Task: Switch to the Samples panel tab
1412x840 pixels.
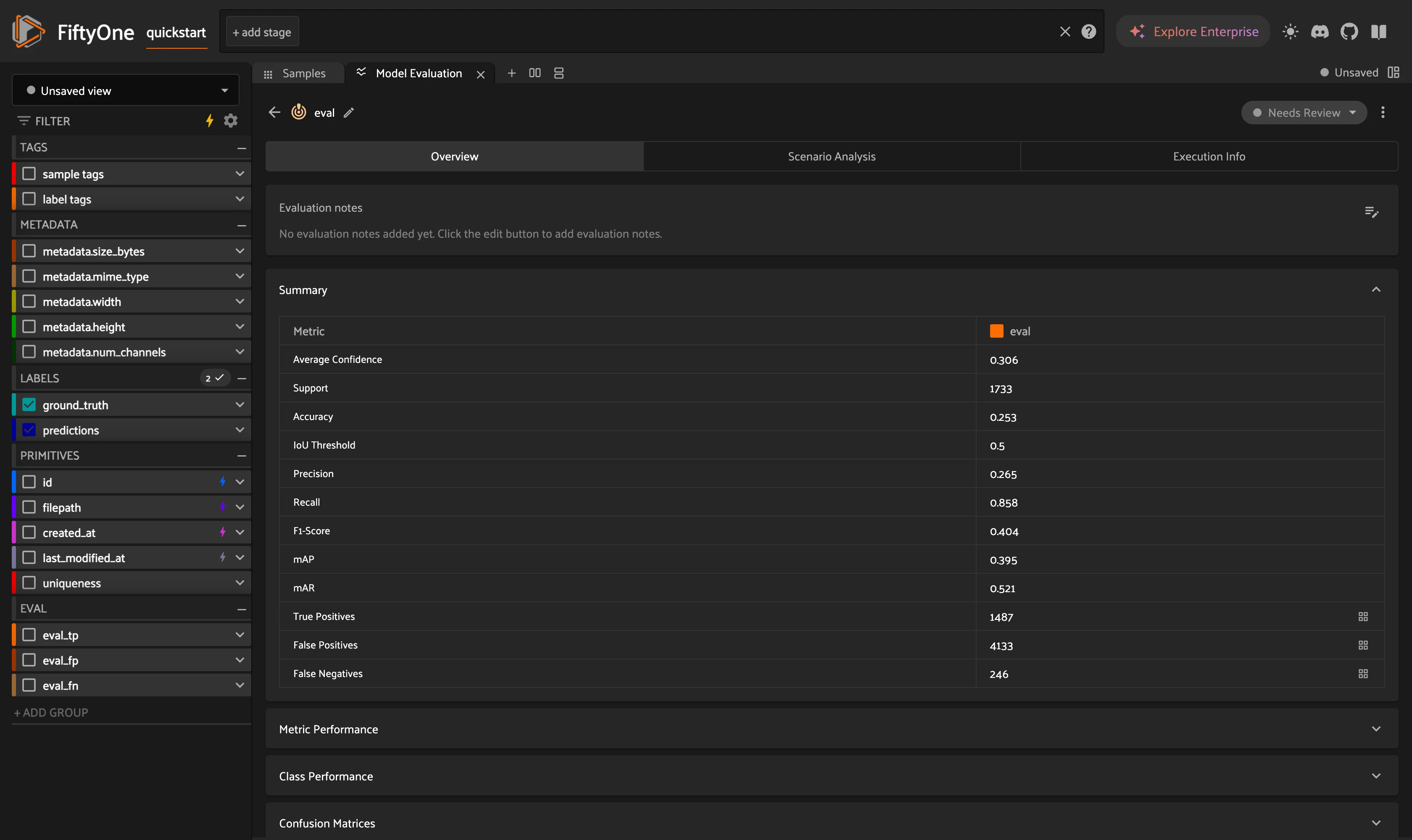Action: [298, 73]
